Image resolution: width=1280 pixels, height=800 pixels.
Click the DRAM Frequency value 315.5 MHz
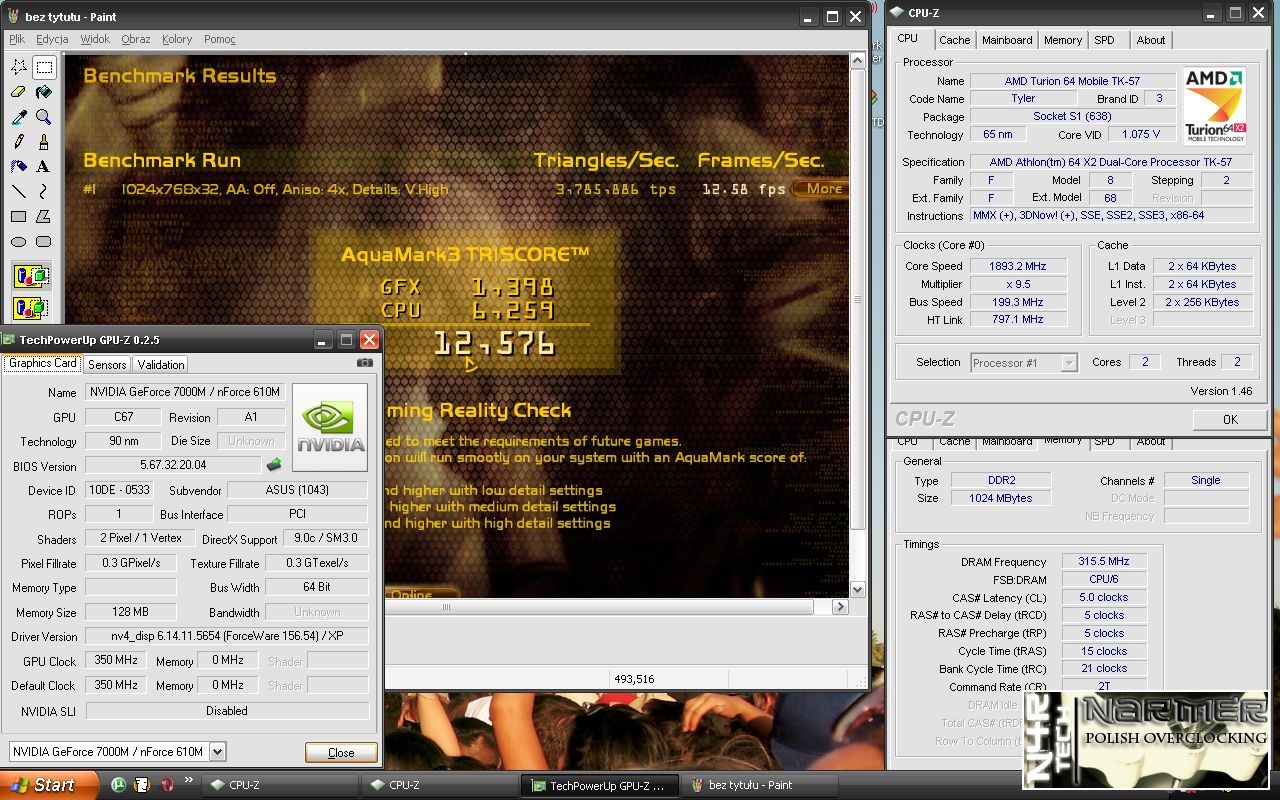(x=1103, y=562)
